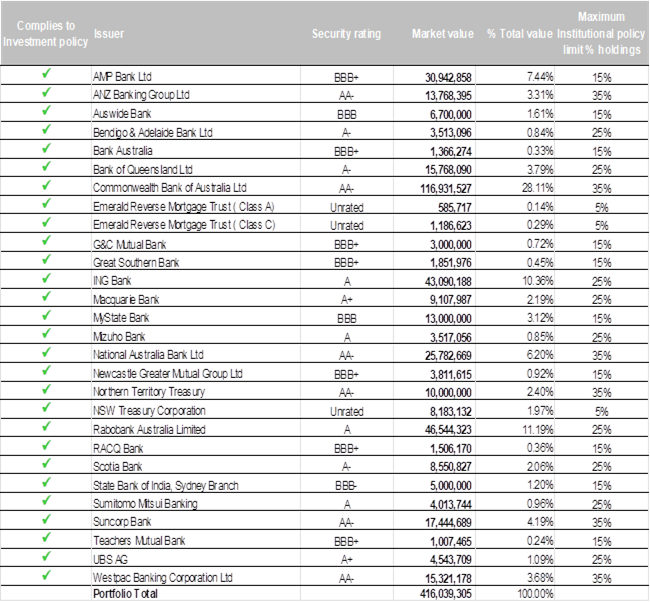Select the green checkmark beside Suncorp Bank
Image resolution: width=650 pixels, height=602 pixels.
(x=45, y=522)
